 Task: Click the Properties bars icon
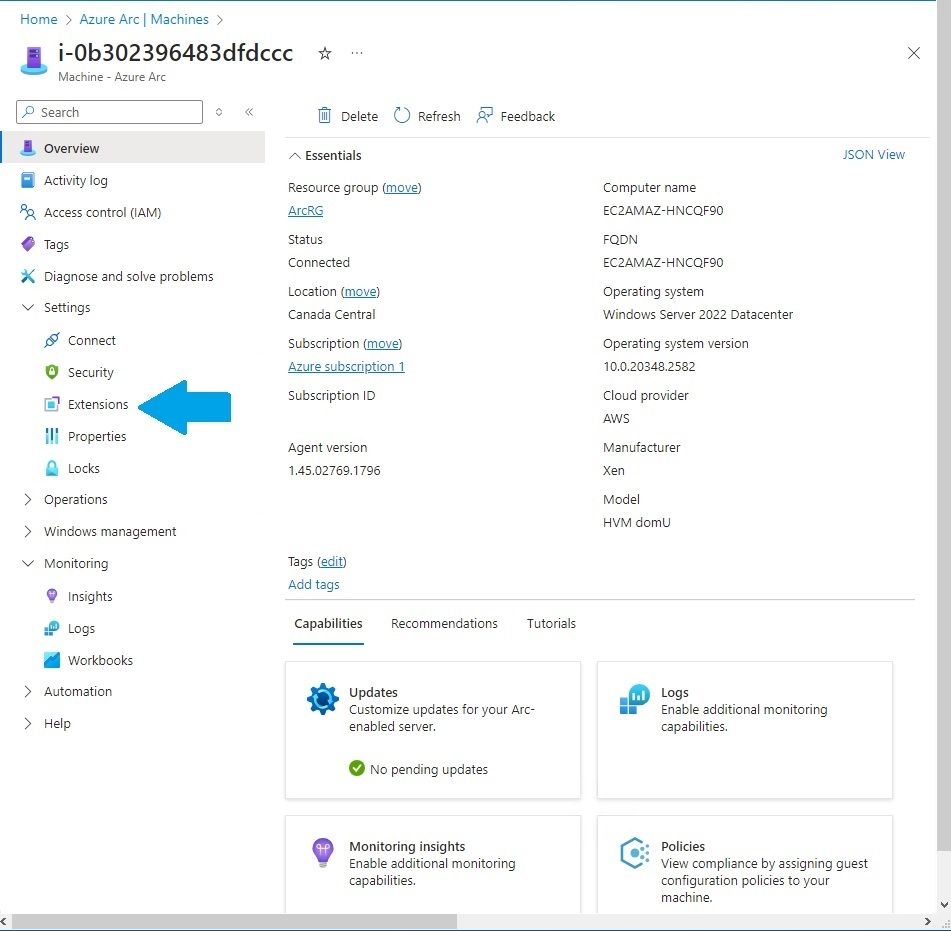click(52, 436)
